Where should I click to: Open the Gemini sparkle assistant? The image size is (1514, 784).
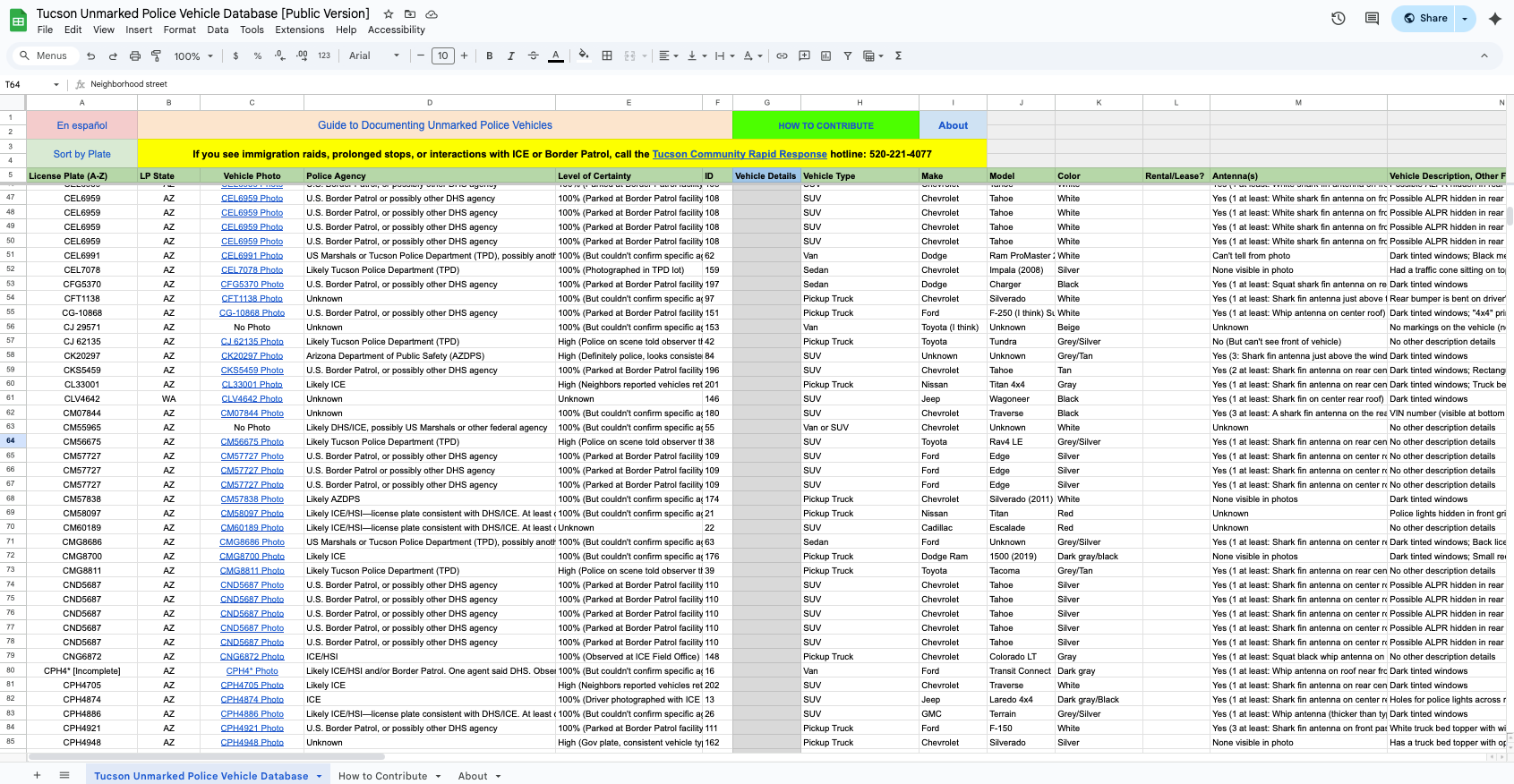click(1494, 18)
